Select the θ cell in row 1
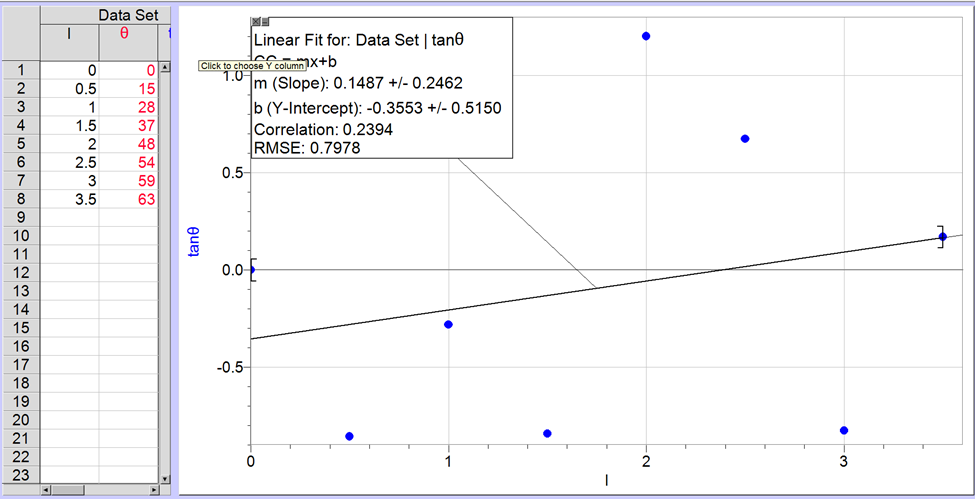This screenshot has height=499, width=975. point(127,70)
